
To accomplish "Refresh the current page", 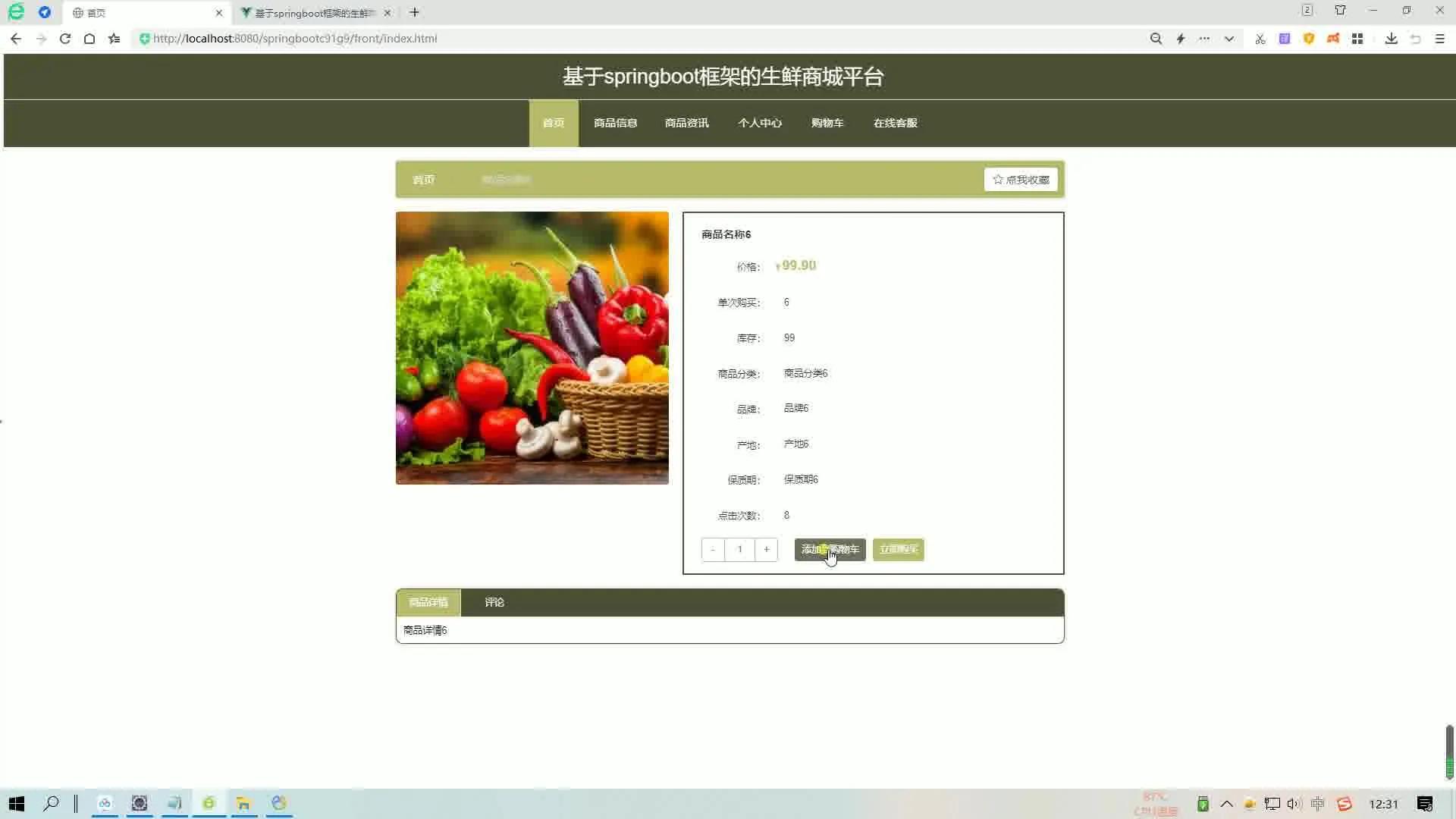I will (64, 39).
